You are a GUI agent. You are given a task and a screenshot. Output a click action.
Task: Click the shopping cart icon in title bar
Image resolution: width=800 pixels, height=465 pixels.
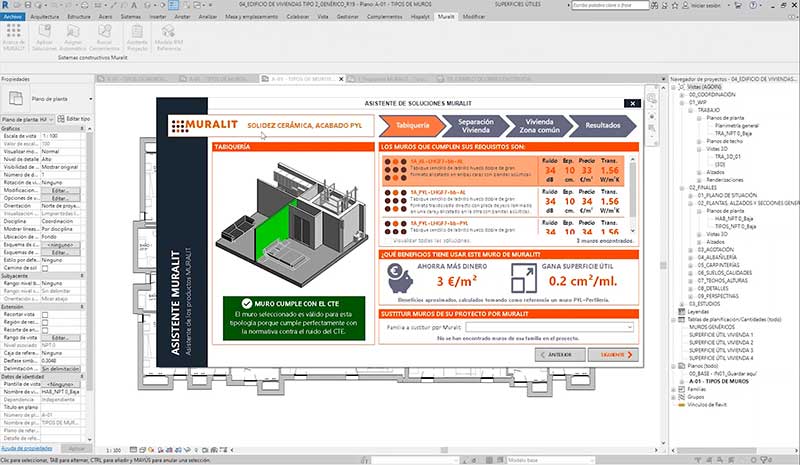tap(737, 6)
